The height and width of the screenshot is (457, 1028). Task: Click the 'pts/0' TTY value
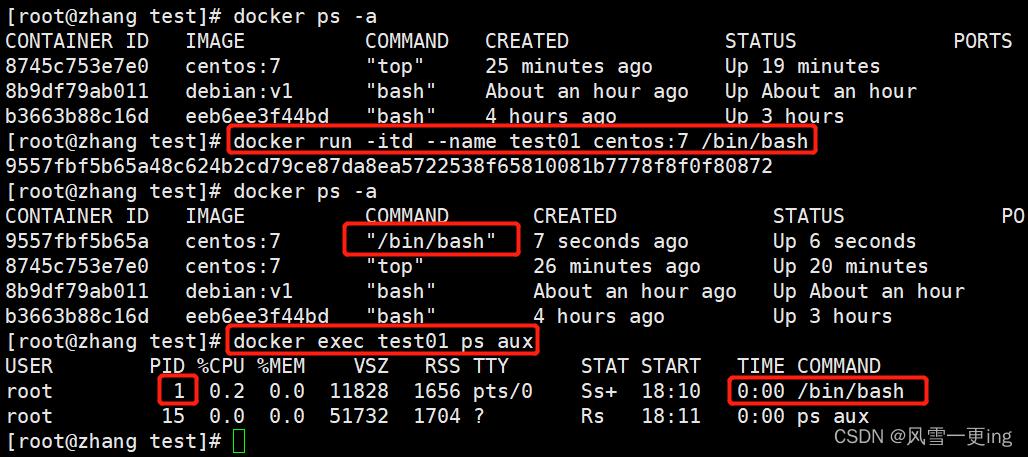(502, 391)
